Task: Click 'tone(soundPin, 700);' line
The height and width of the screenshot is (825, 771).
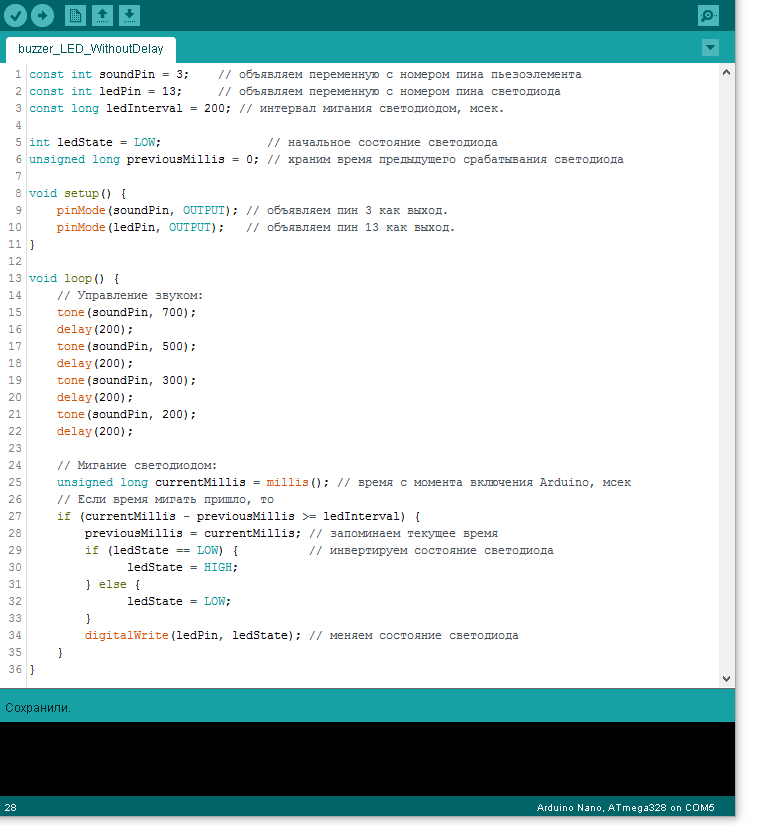Action: pos(126,312)
